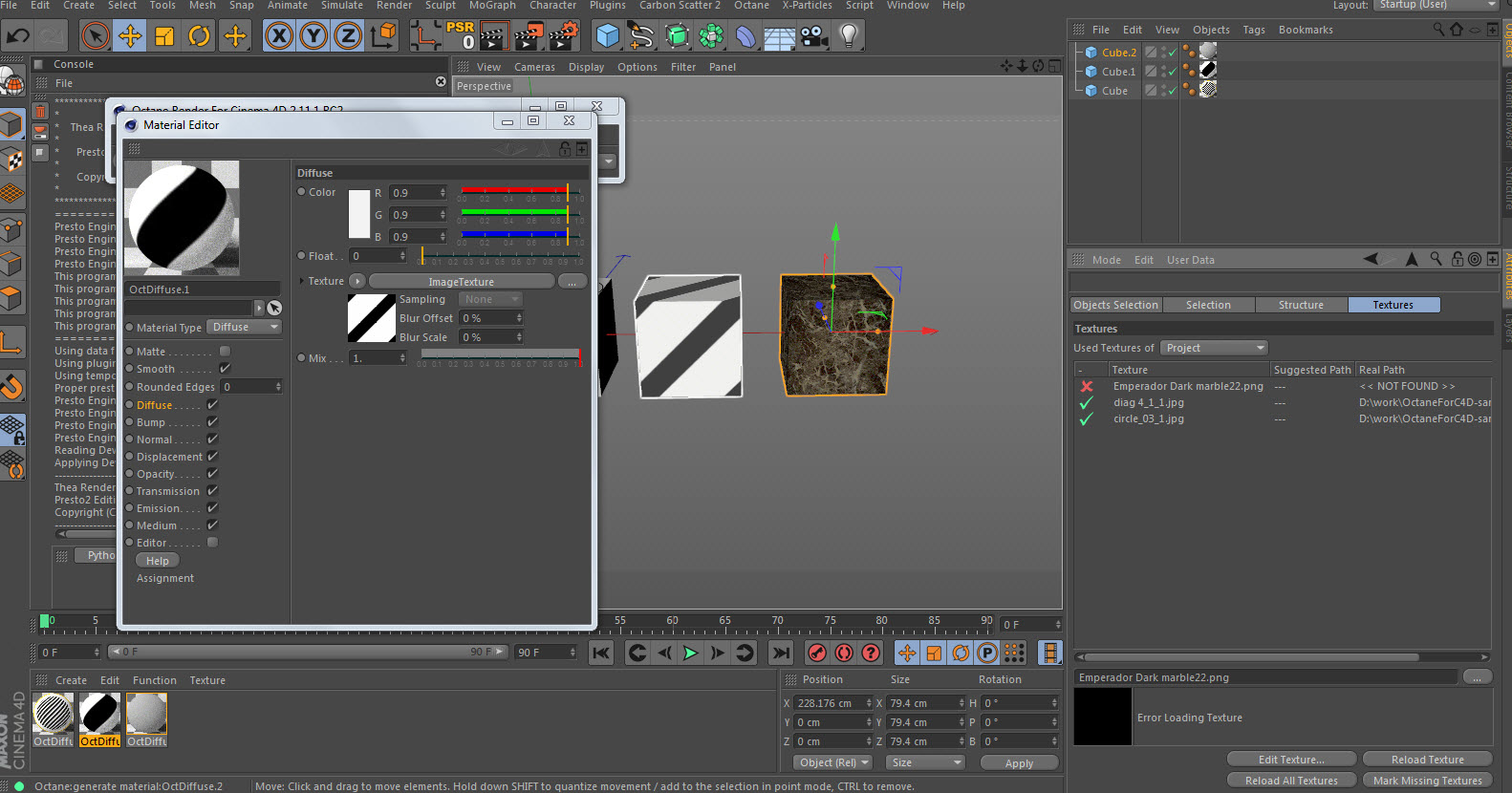The image size is (1512, 793).
Task: Open the Object (Rel) coordinate dropdown
Action: [x=833, y=762]
